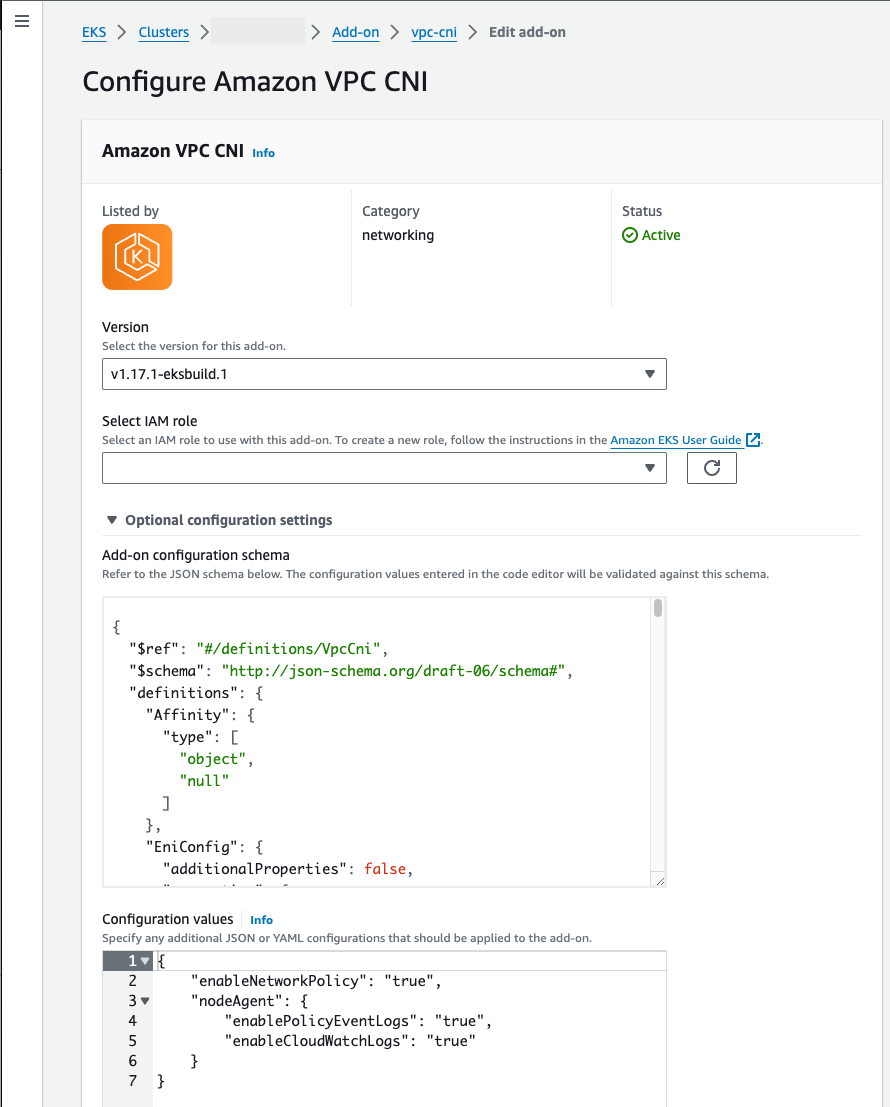Open the navigation sidebar menu

point(22,21)
